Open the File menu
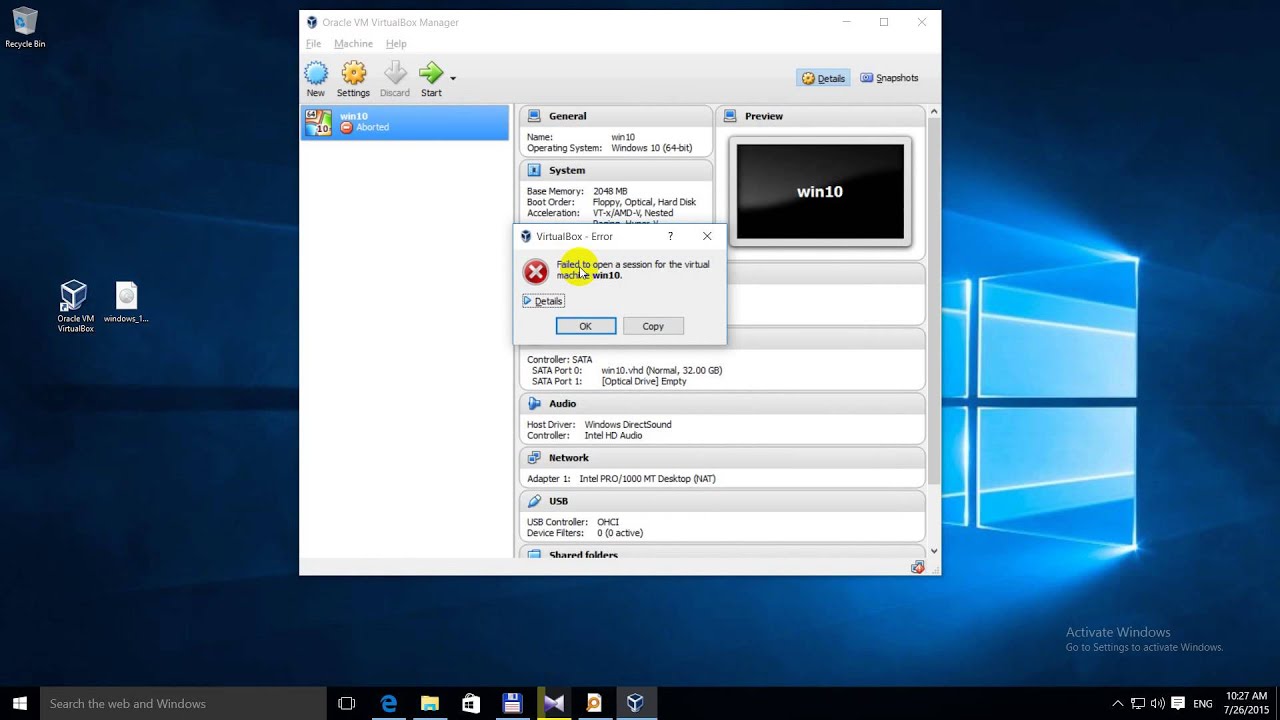The height and width of the screenshot is (720, 1280). [x=313, y=44]
